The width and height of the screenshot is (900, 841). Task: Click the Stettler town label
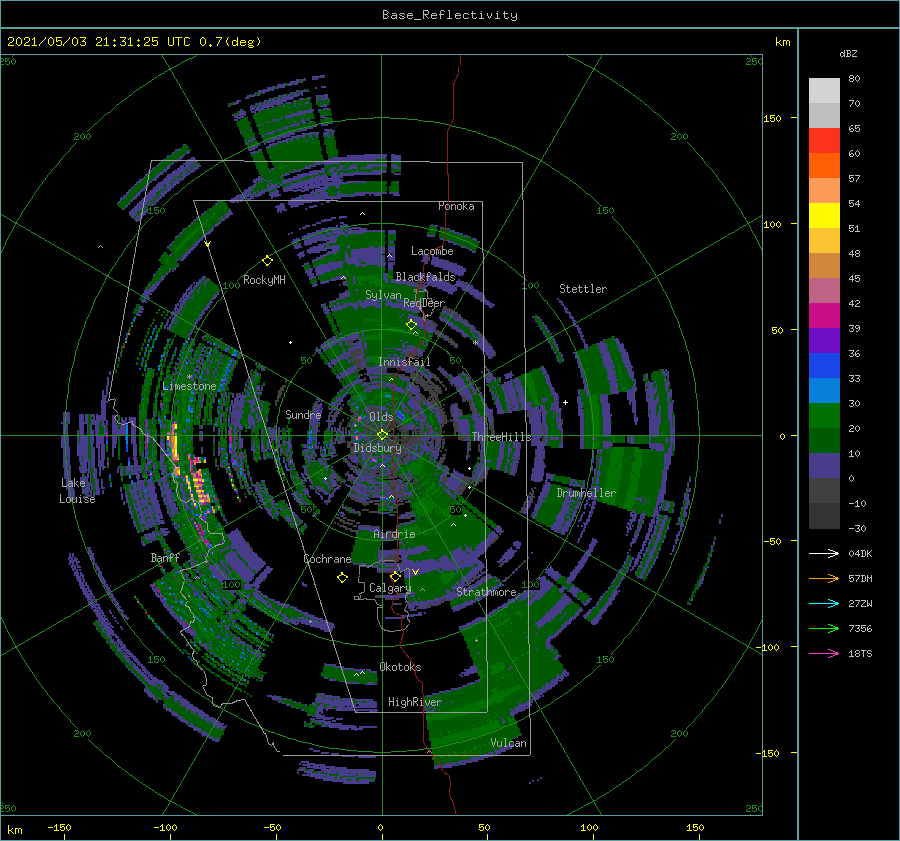pyautogui.click(x=583, y=289)
